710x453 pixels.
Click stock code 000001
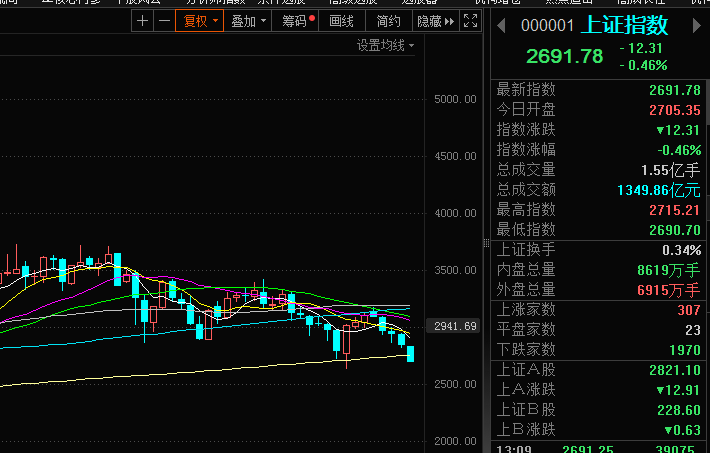pos(547,25)
